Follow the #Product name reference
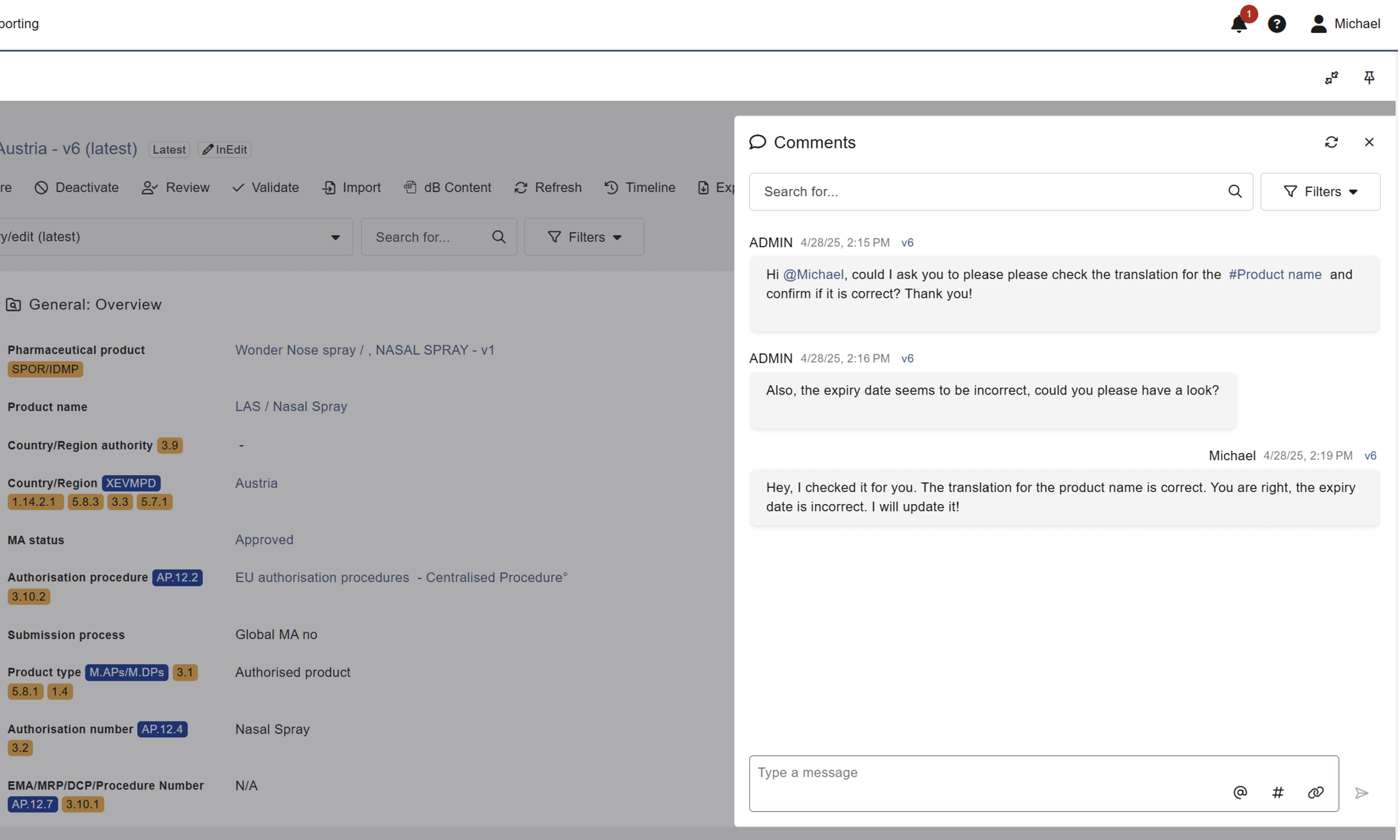The height and width of the screenshot is (840, 1400). pyautogui.click(x=1274, y=274)
